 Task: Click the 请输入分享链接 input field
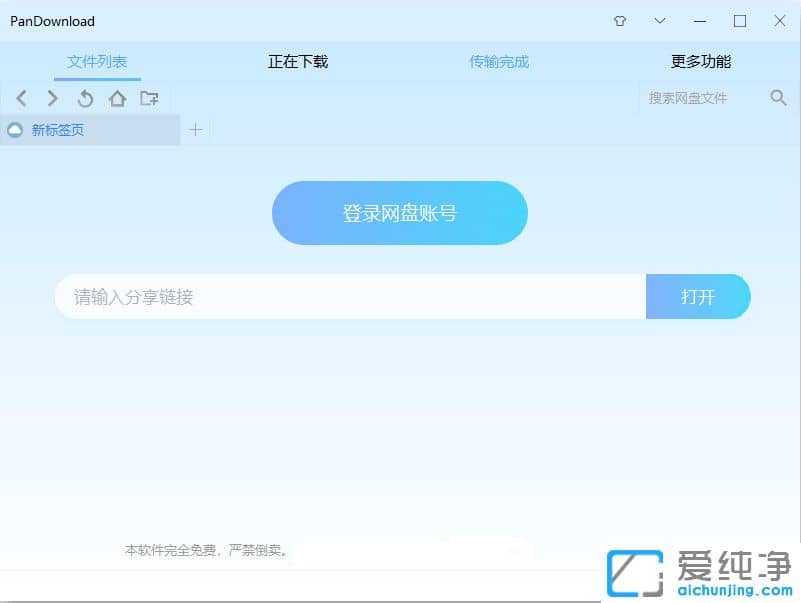[350, 296]
